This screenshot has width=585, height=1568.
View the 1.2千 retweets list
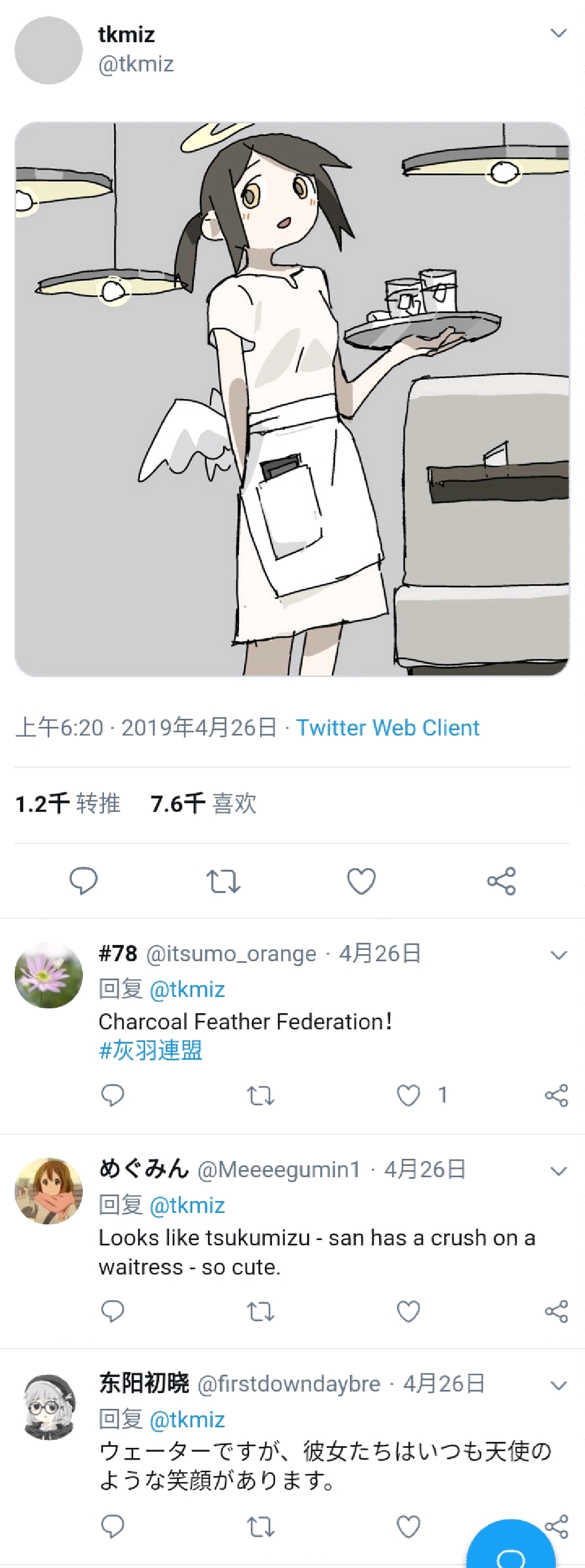click(x=68, y=804)
